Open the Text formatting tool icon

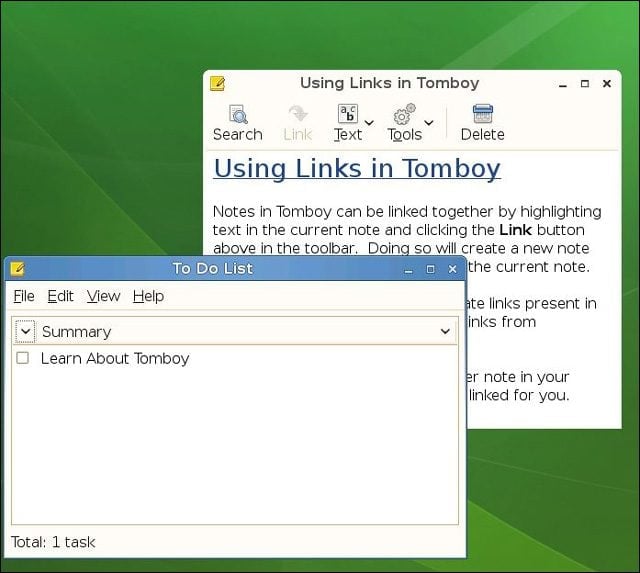[x=348, y=113]
